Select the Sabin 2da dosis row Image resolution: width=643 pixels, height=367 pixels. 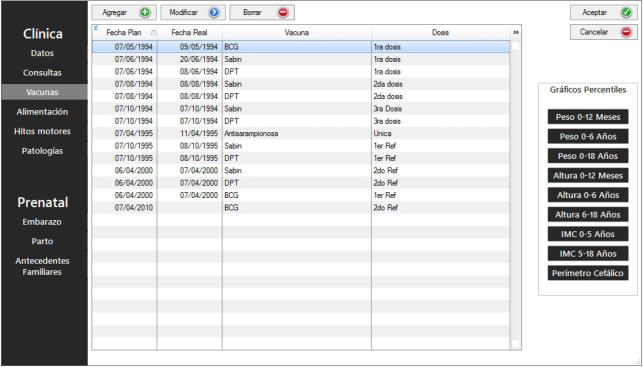[301, 84]
